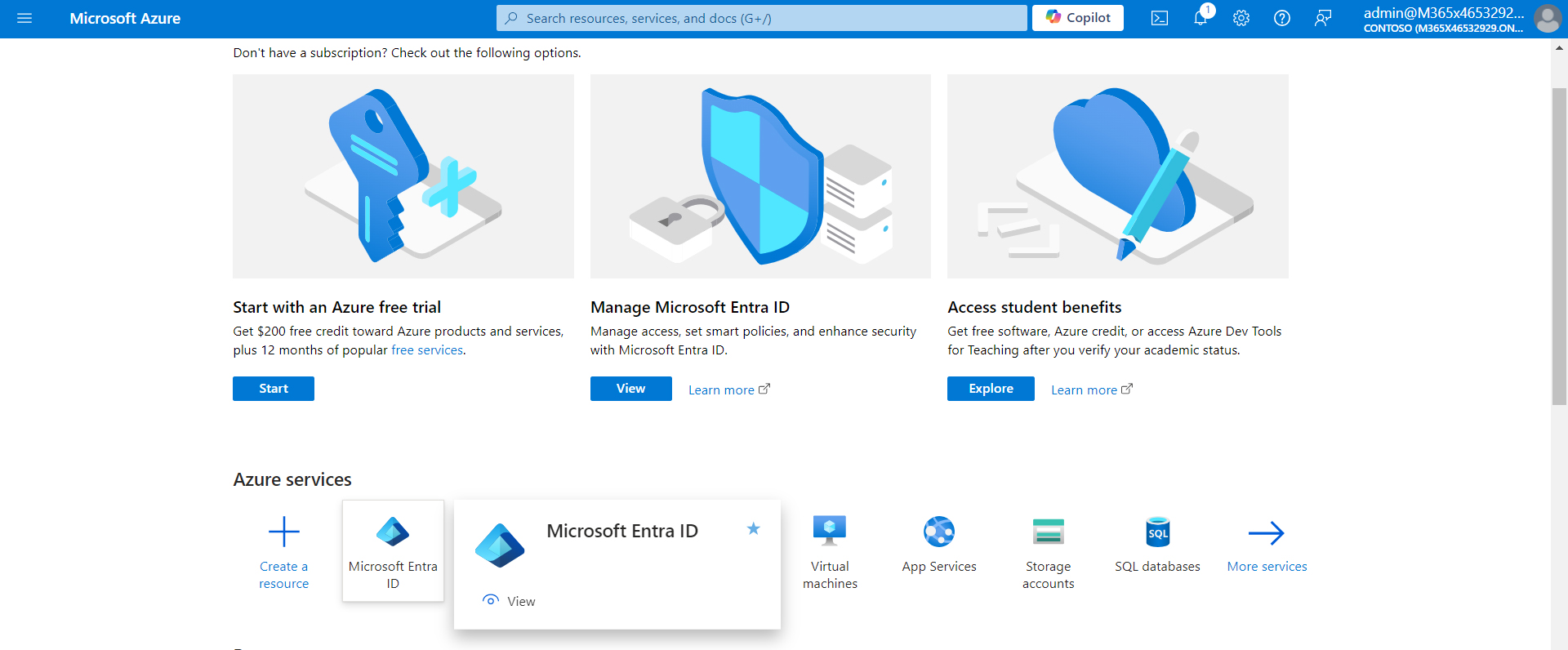Click the vertical page scrollbar thumb
This screenshot has width=1568, height=650.
pos(1559,245)
